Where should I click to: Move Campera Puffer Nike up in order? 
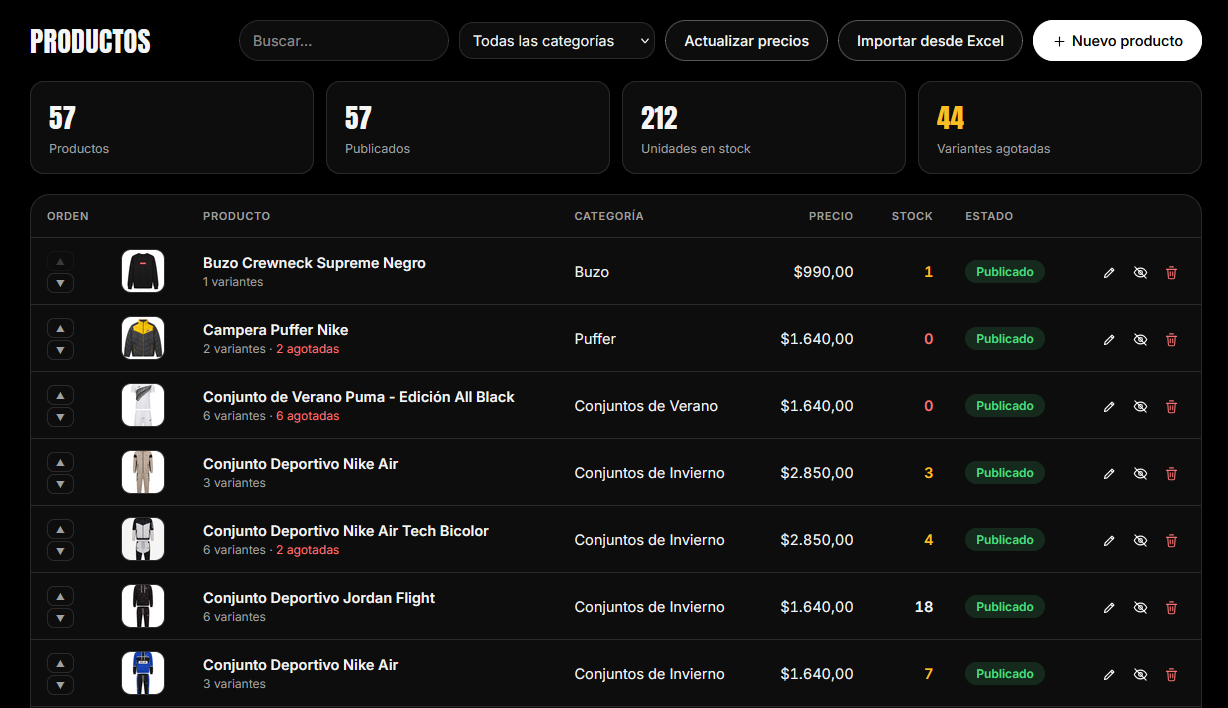coord(60,328)
